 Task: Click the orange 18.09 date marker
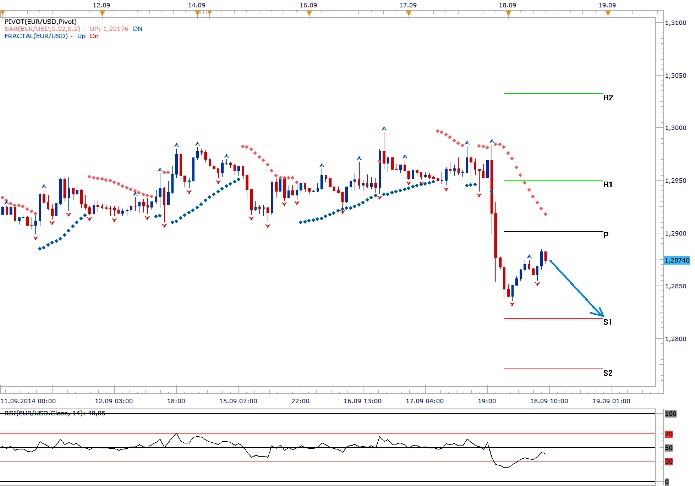point(507,13)
